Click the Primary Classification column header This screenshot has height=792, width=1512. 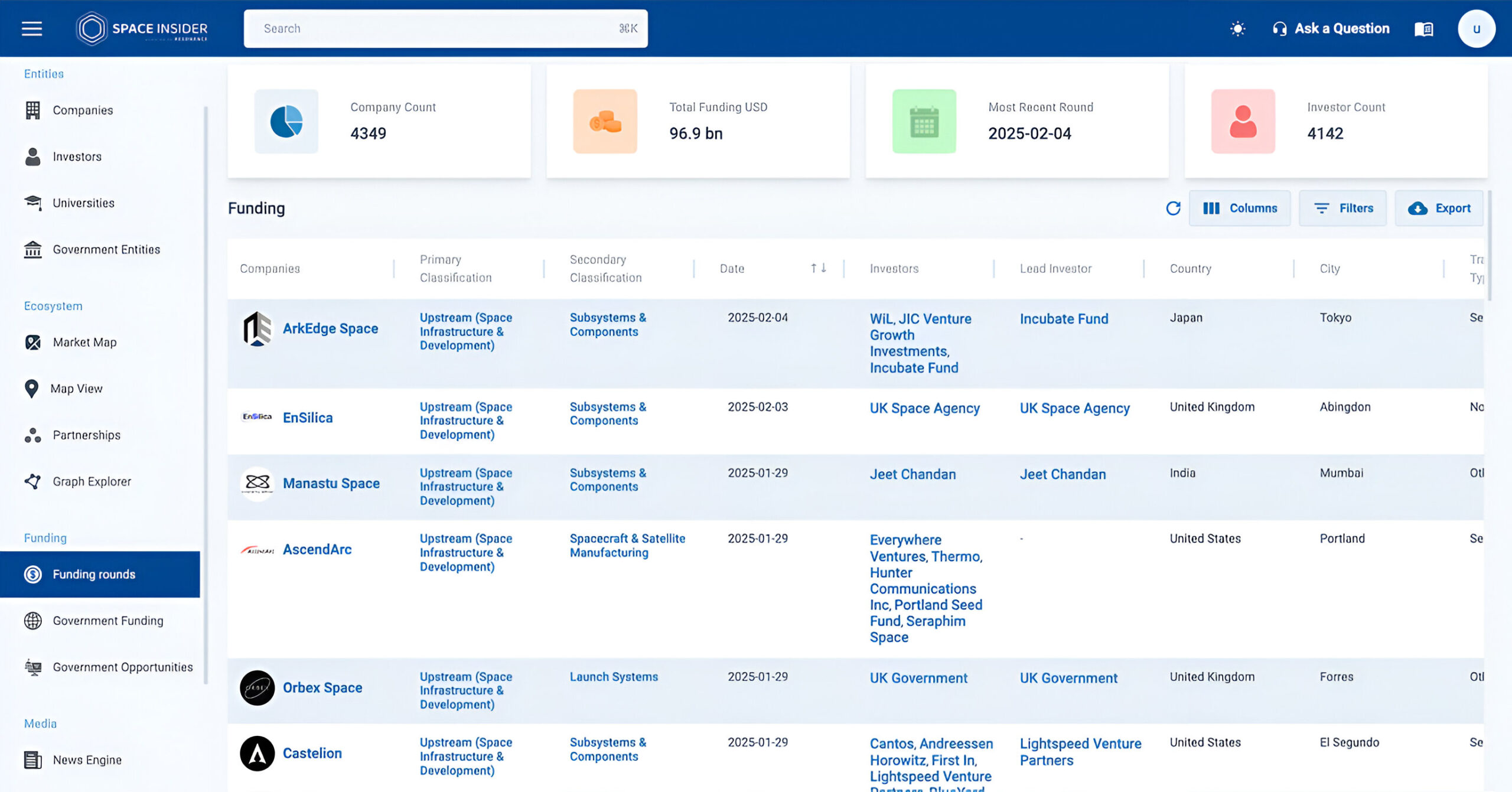455,269
